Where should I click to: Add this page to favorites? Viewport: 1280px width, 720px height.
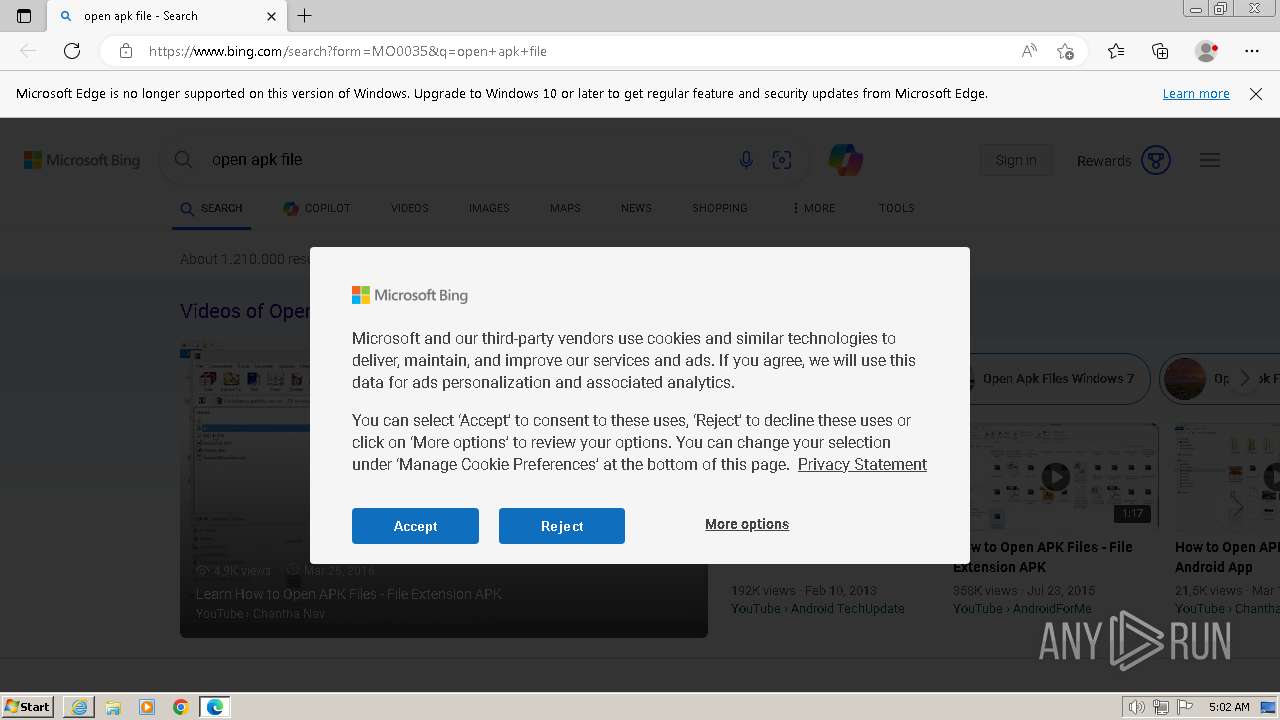coord(1066,51)
